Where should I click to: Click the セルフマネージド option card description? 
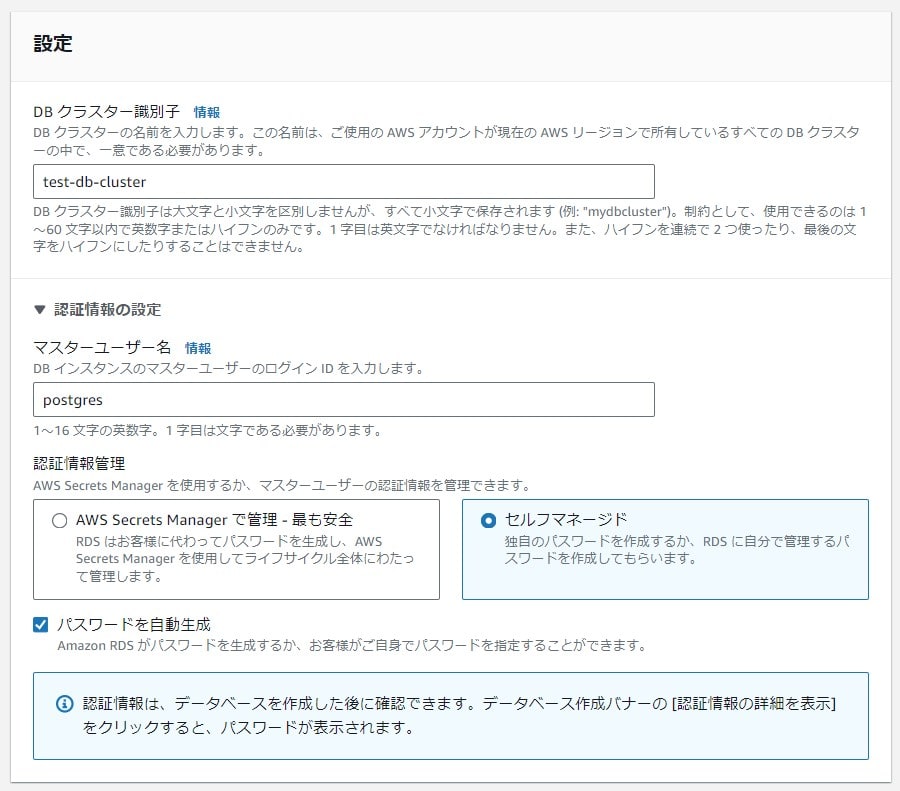677,550
